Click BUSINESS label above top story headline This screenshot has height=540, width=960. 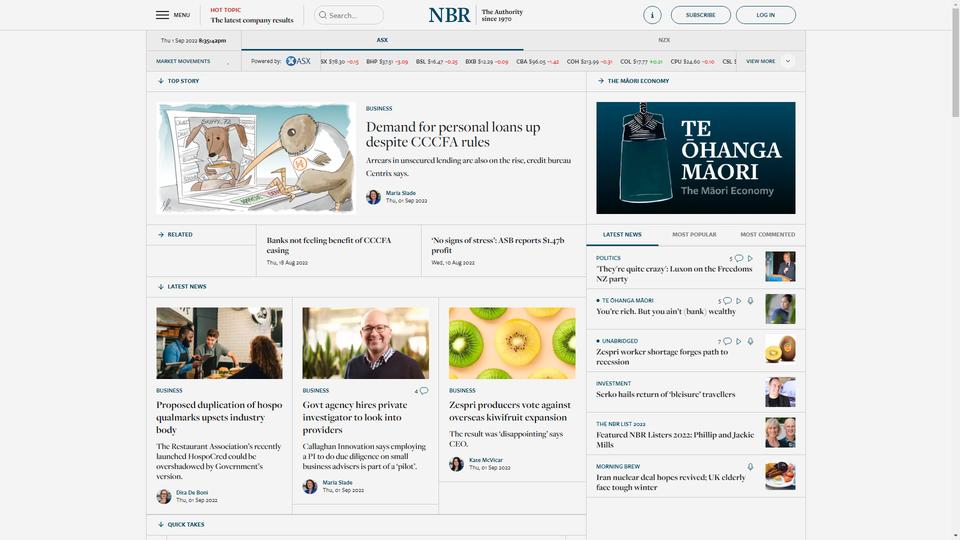379,108
